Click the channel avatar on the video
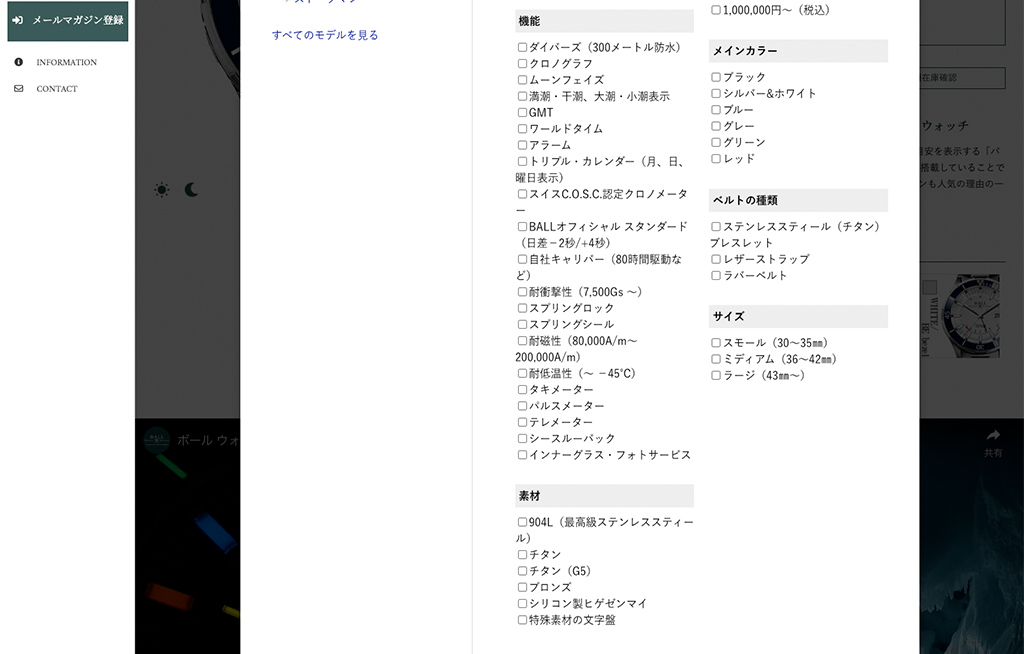Screen dimensions: 1024x654 tap(155, 440)
